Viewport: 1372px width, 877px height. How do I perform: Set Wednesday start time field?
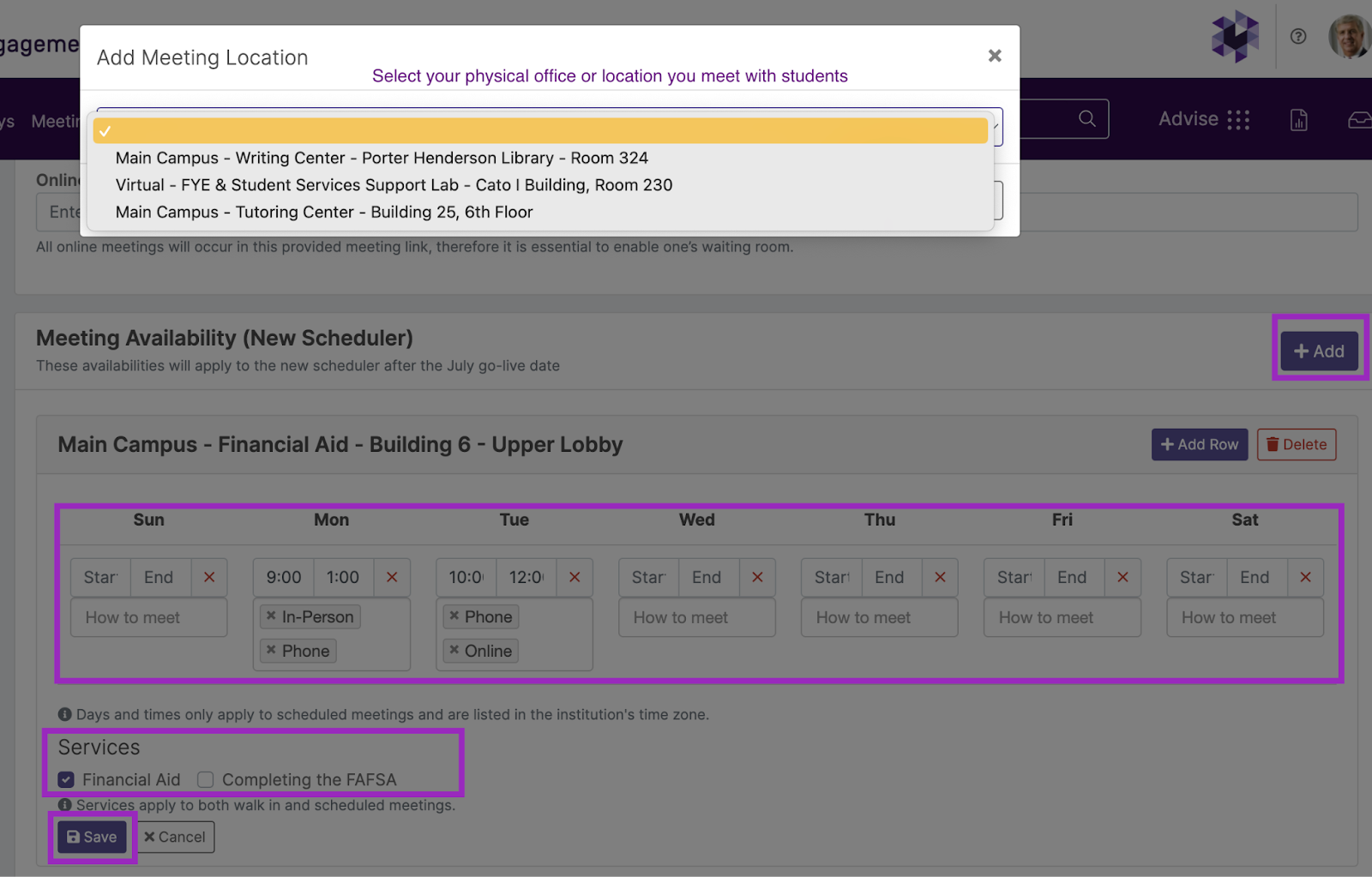648,577
